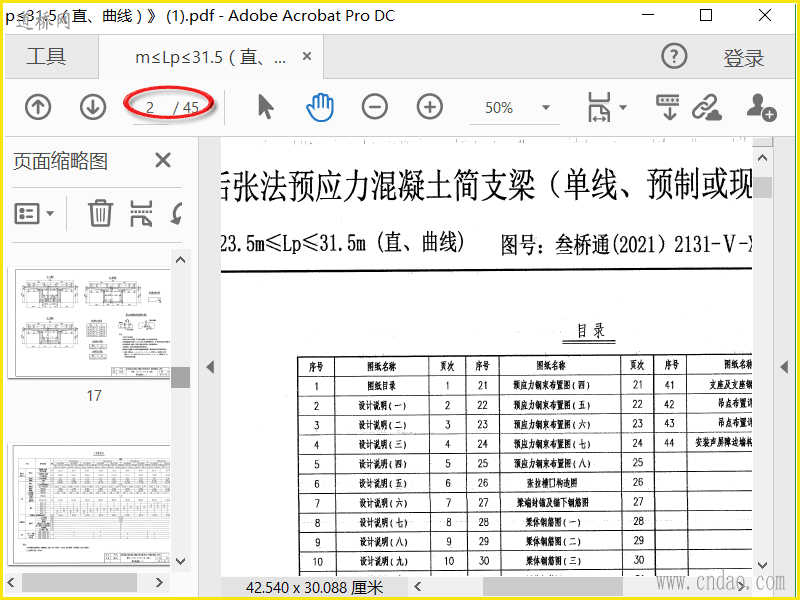
Task: Click the /45 total pages label
Action: (186, 108)
